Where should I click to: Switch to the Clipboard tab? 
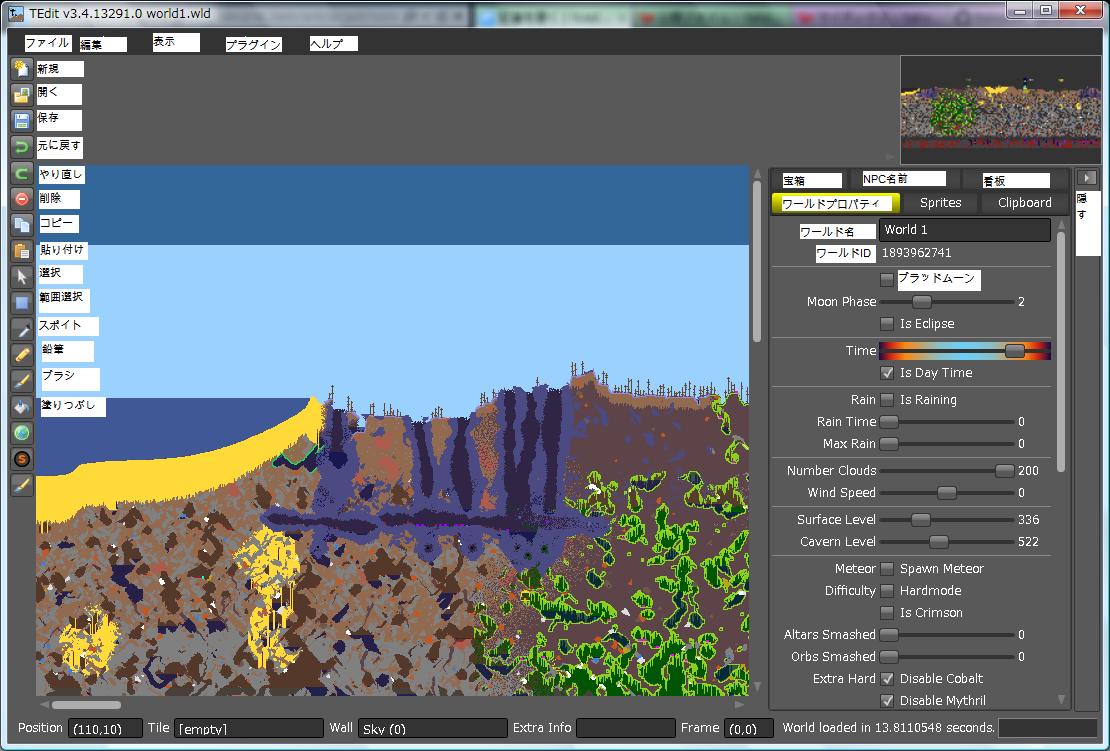[1024, 203]
